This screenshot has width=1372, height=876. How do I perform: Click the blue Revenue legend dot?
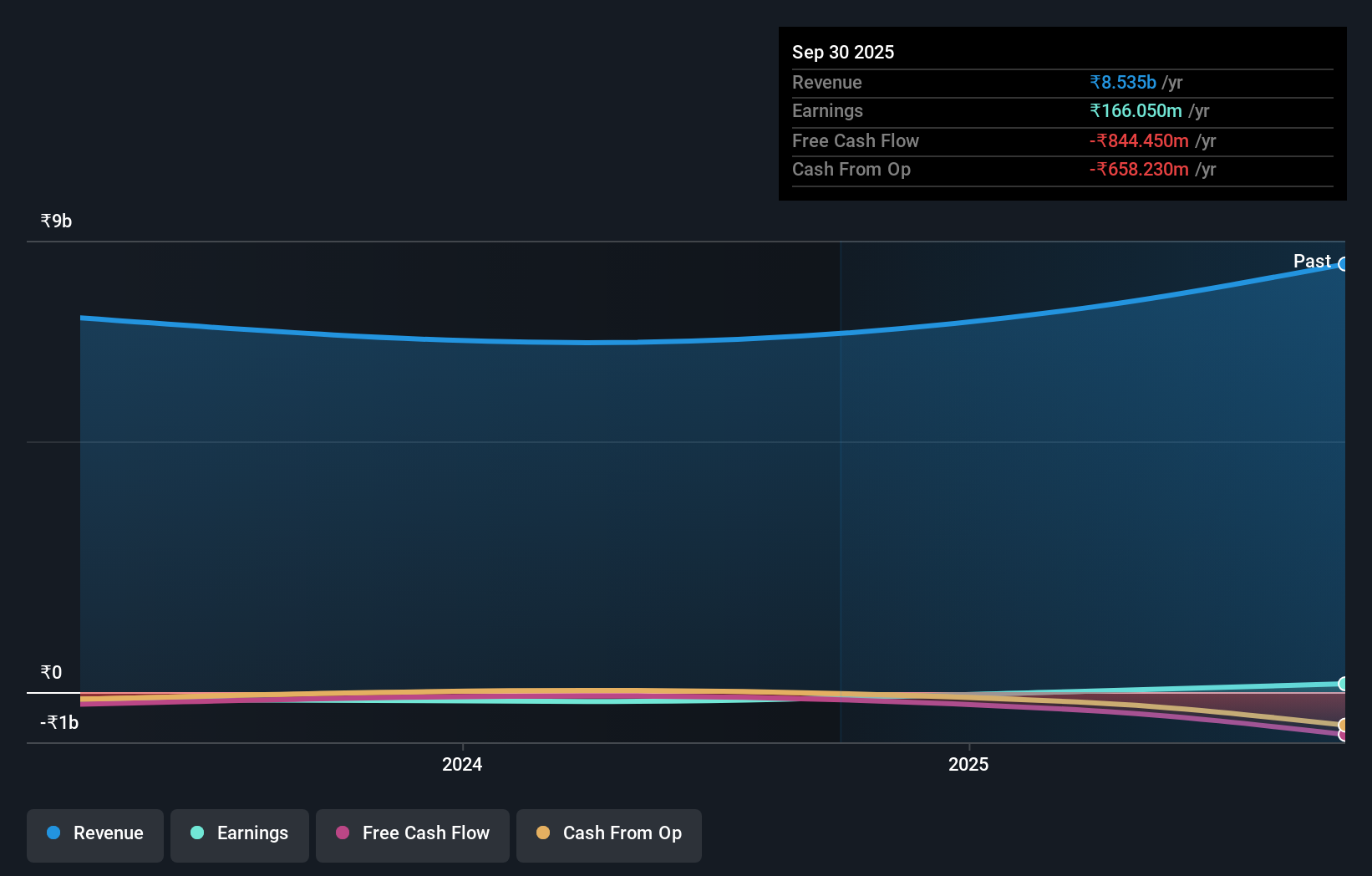(52, 833)
